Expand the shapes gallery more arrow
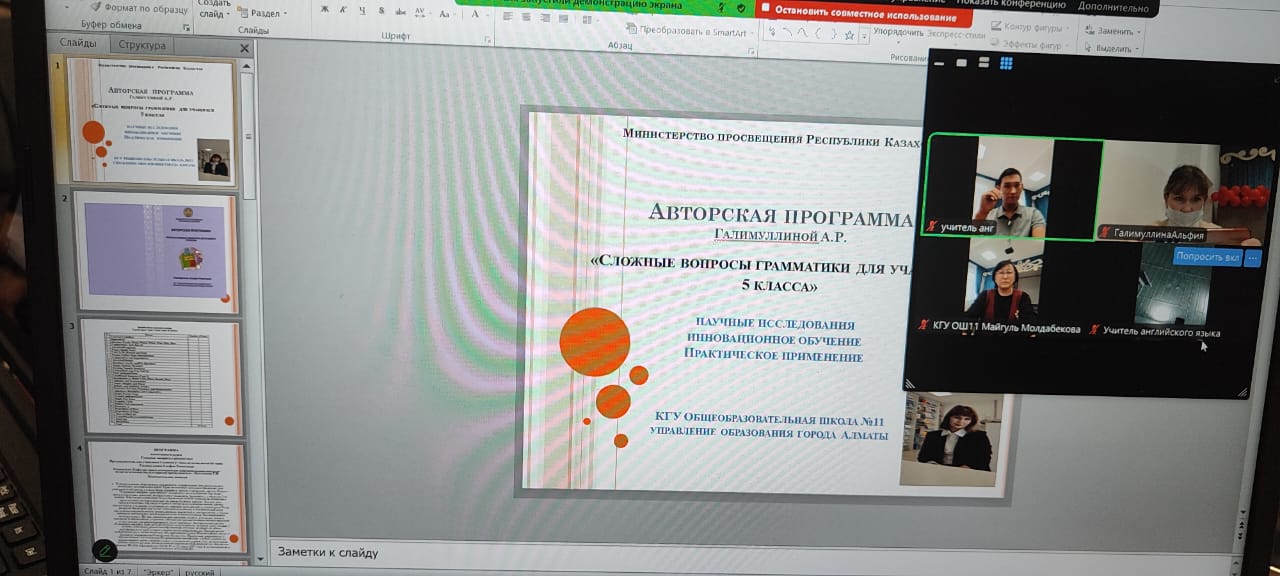1280x576 pixels. point(865,36)
